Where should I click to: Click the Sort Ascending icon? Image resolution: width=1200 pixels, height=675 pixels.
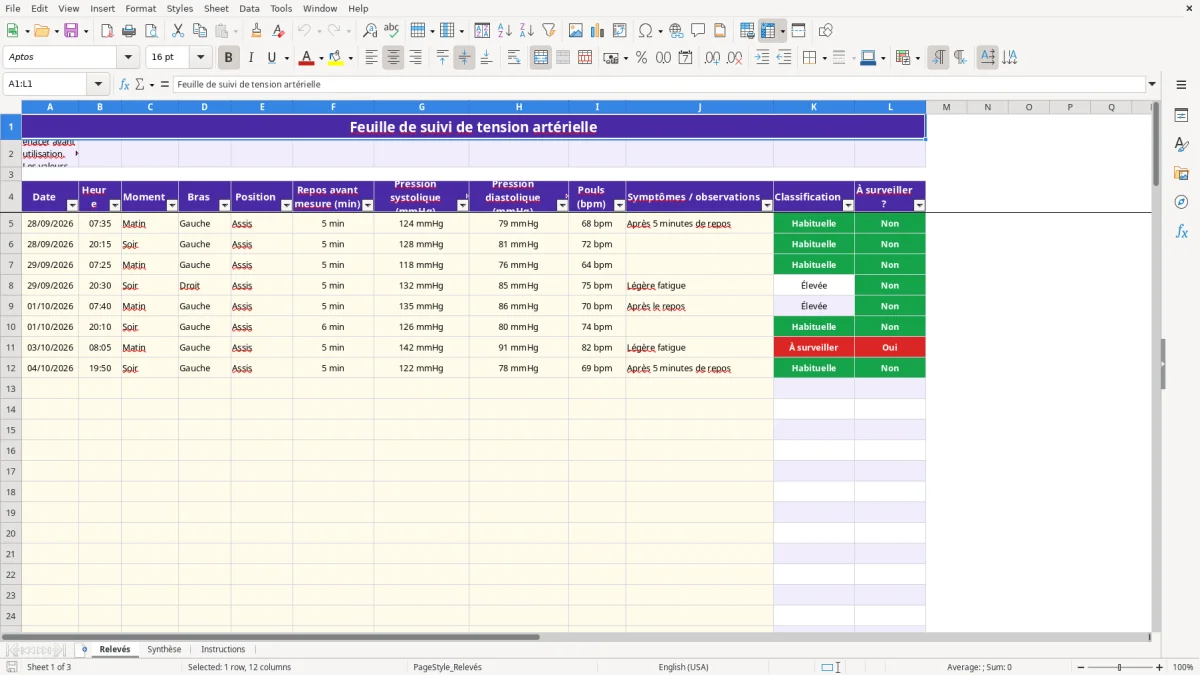pyautogui.click(x=504, y=31)
